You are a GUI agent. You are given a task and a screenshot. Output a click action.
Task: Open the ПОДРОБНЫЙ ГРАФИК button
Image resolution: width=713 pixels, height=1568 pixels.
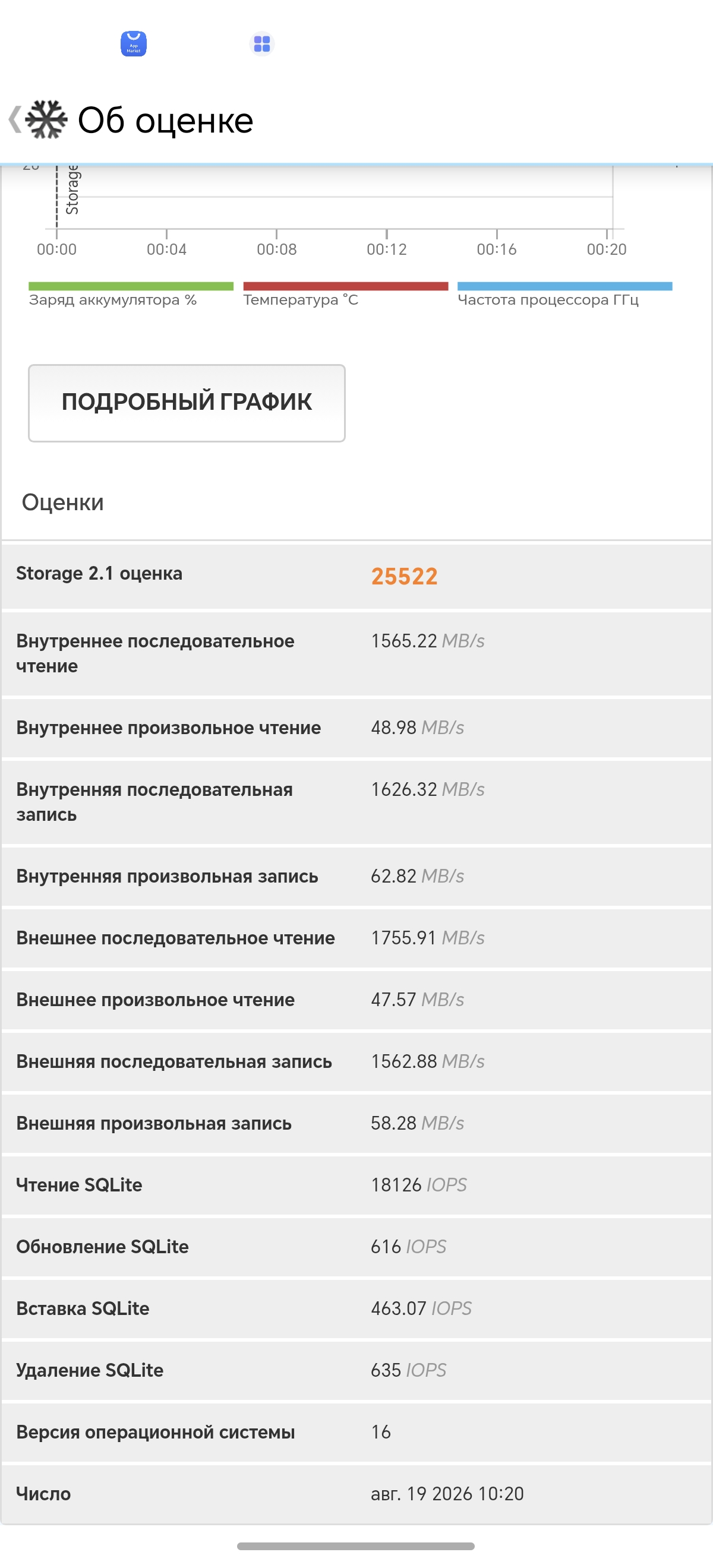187,403
